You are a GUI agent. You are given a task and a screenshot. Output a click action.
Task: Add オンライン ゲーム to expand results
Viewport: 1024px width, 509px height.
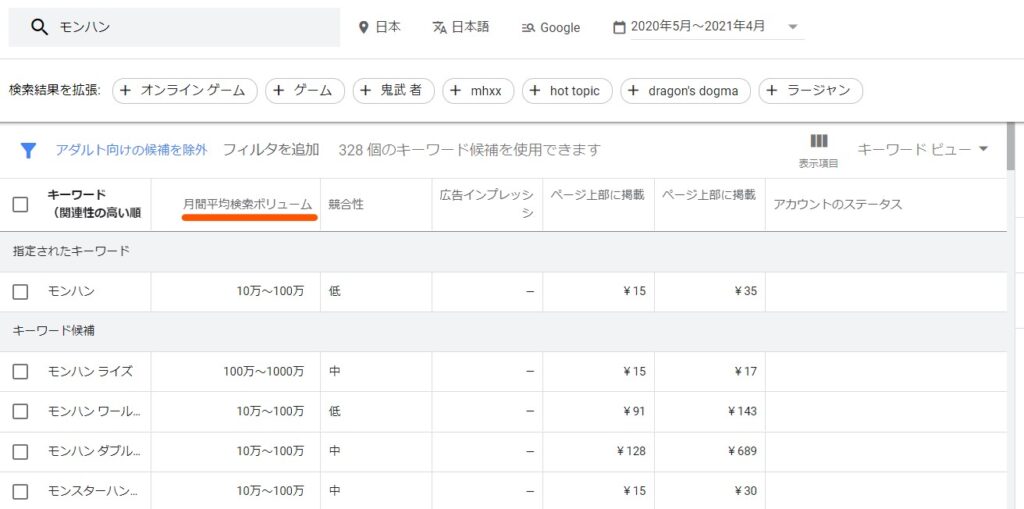pyautogui.click(x=185, y=91)
